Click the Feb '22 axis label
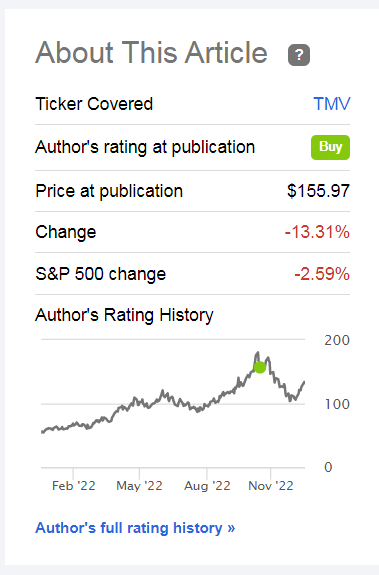Viewport: 379px width, 575px height. click(74, 486)
